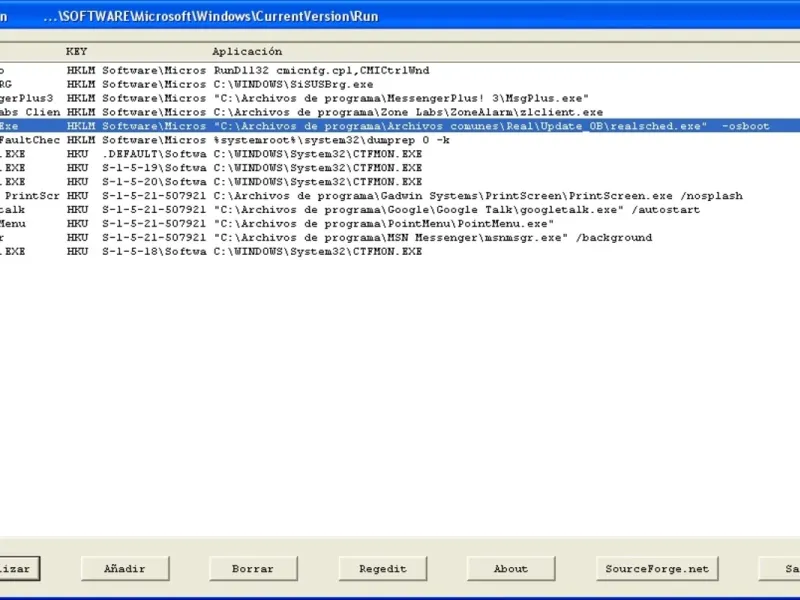Select the msnmsgr.exe /background row

pos(400,238)
